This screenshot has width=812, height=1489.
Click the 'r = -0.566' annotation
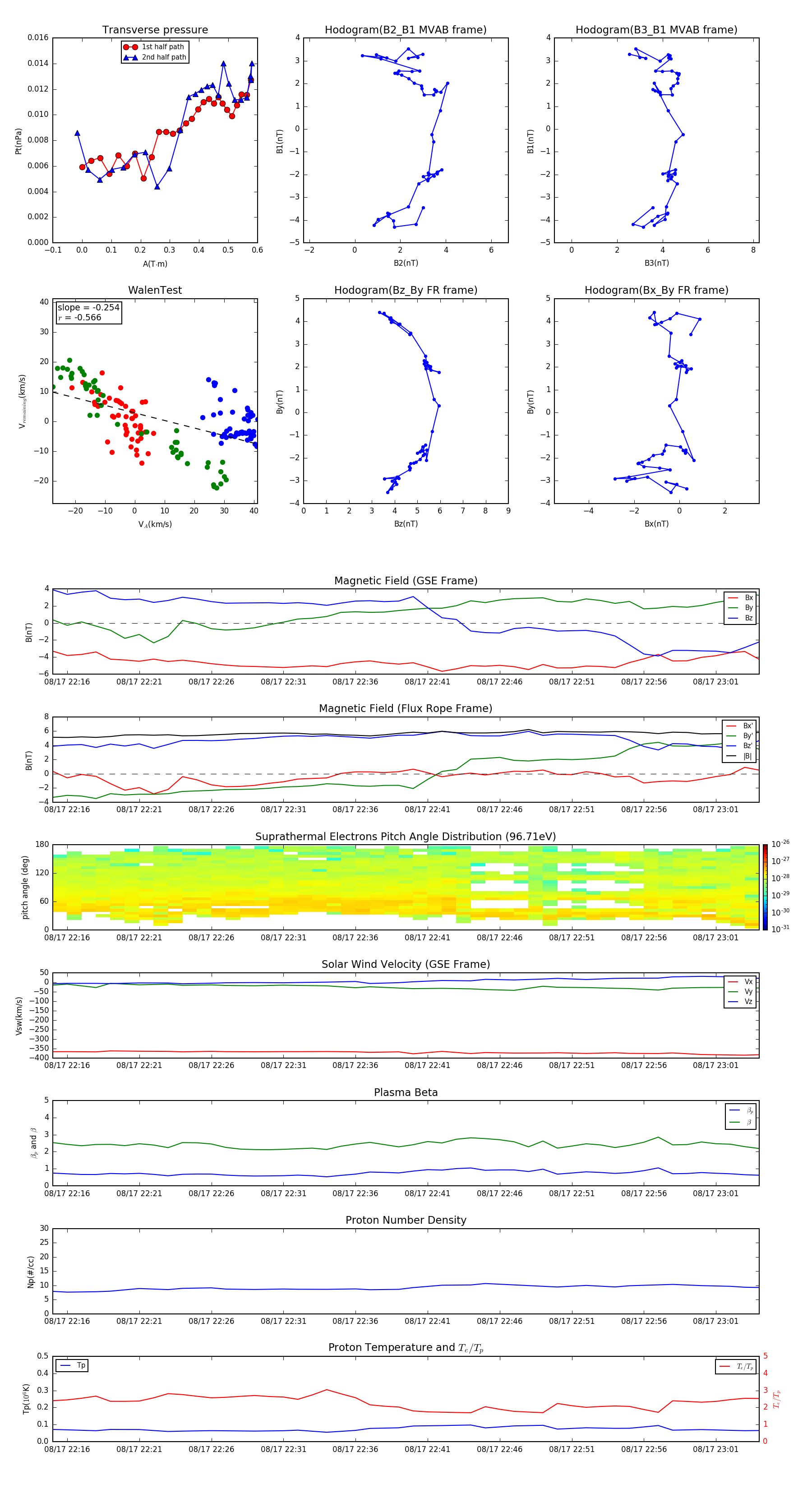[x=80, y=317]
